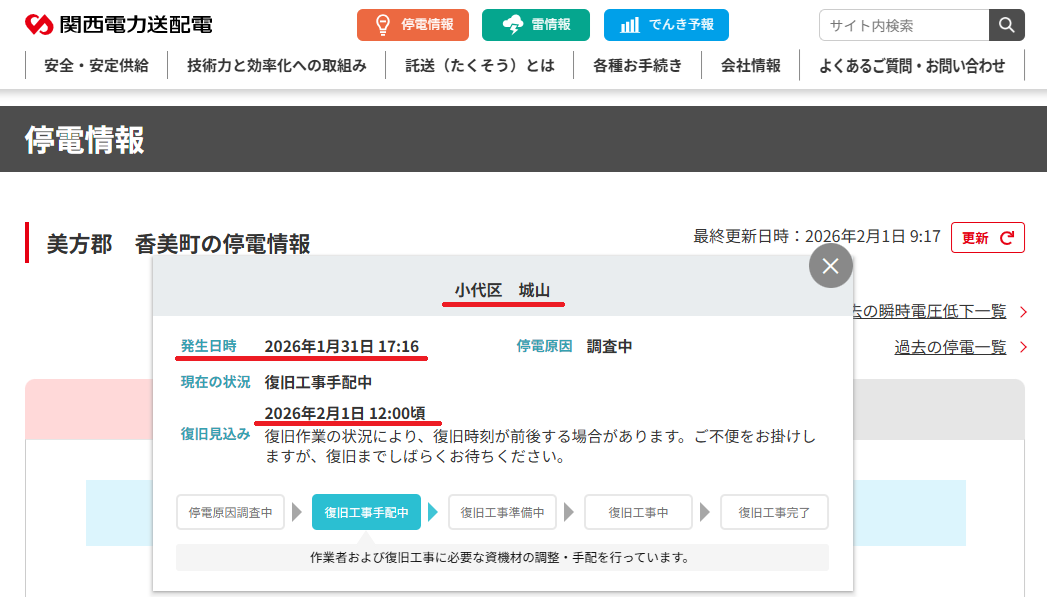
Task: Click the 復旧工事手配中 highlighted status step
Action: tap(366, 511)
